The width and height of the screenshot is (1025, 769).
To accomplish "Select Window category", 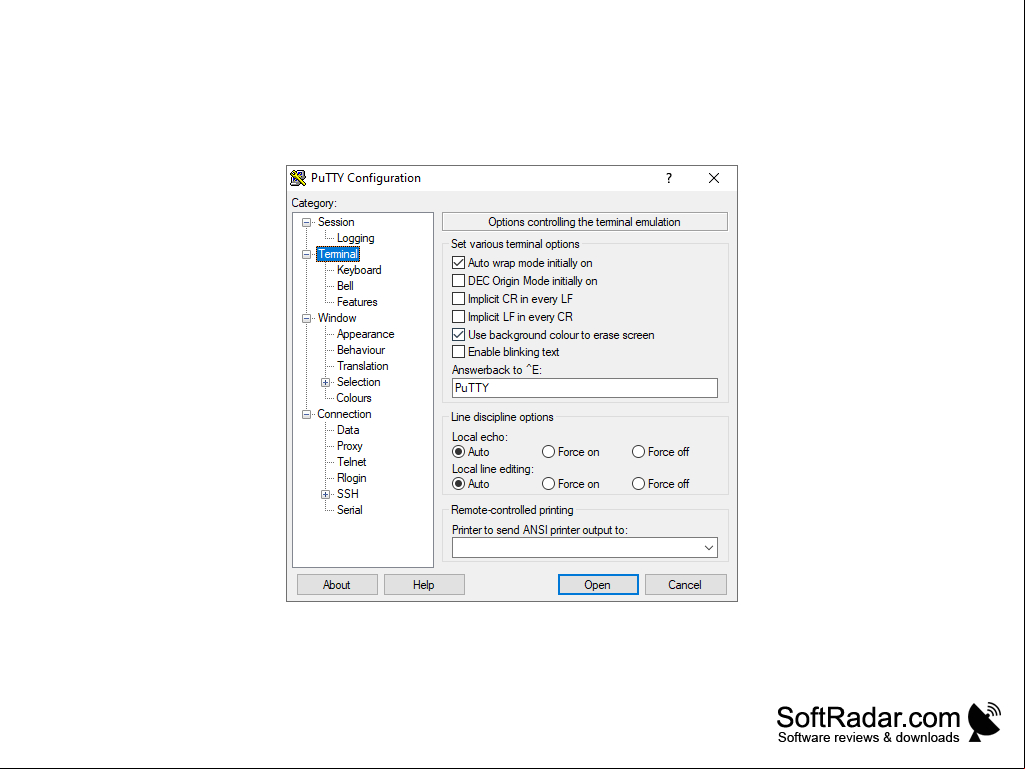I will coord(337,318).
